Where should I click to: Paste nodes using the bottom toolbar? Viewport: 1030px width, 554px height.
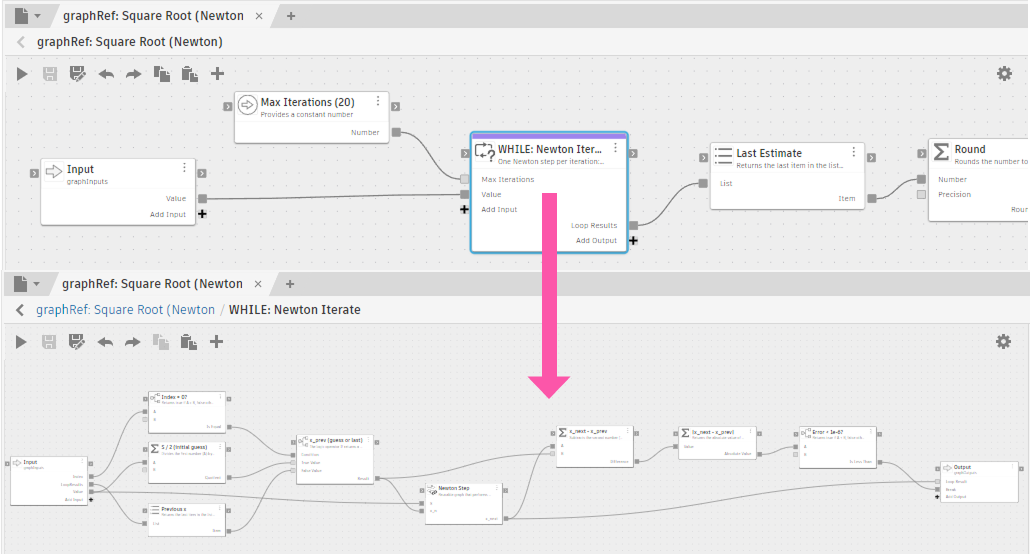(x=188, y=342)
